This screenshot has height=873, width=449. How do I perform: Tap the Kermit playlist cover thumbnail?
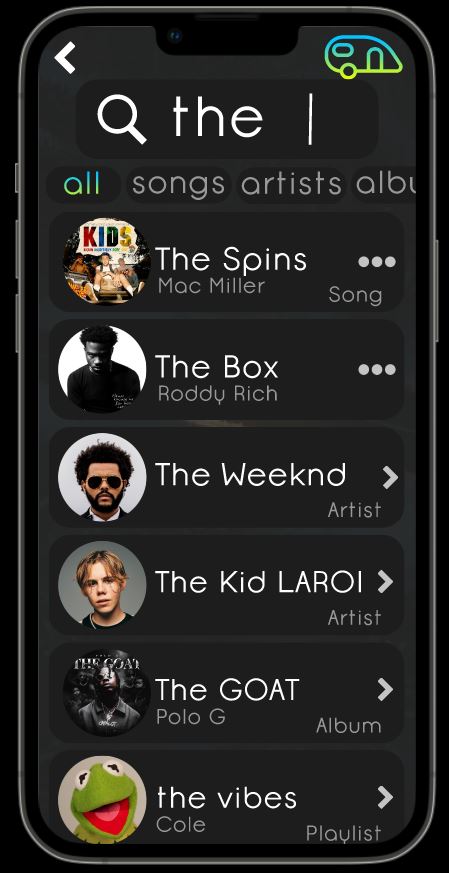pyautogui.click(x=102, y=800)
